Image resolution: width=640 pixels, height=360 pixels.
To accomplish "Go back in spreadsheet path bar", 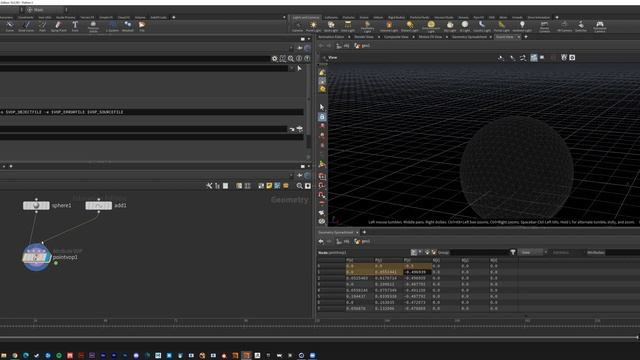I will [x=321, y=241].
